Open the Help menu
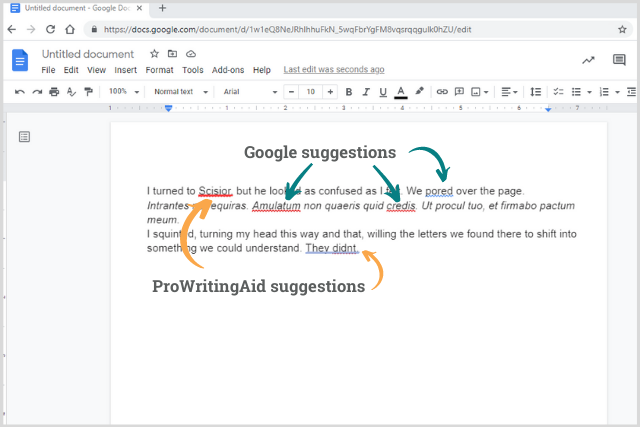This screenshot has height=427, width=640. [262, 70]
